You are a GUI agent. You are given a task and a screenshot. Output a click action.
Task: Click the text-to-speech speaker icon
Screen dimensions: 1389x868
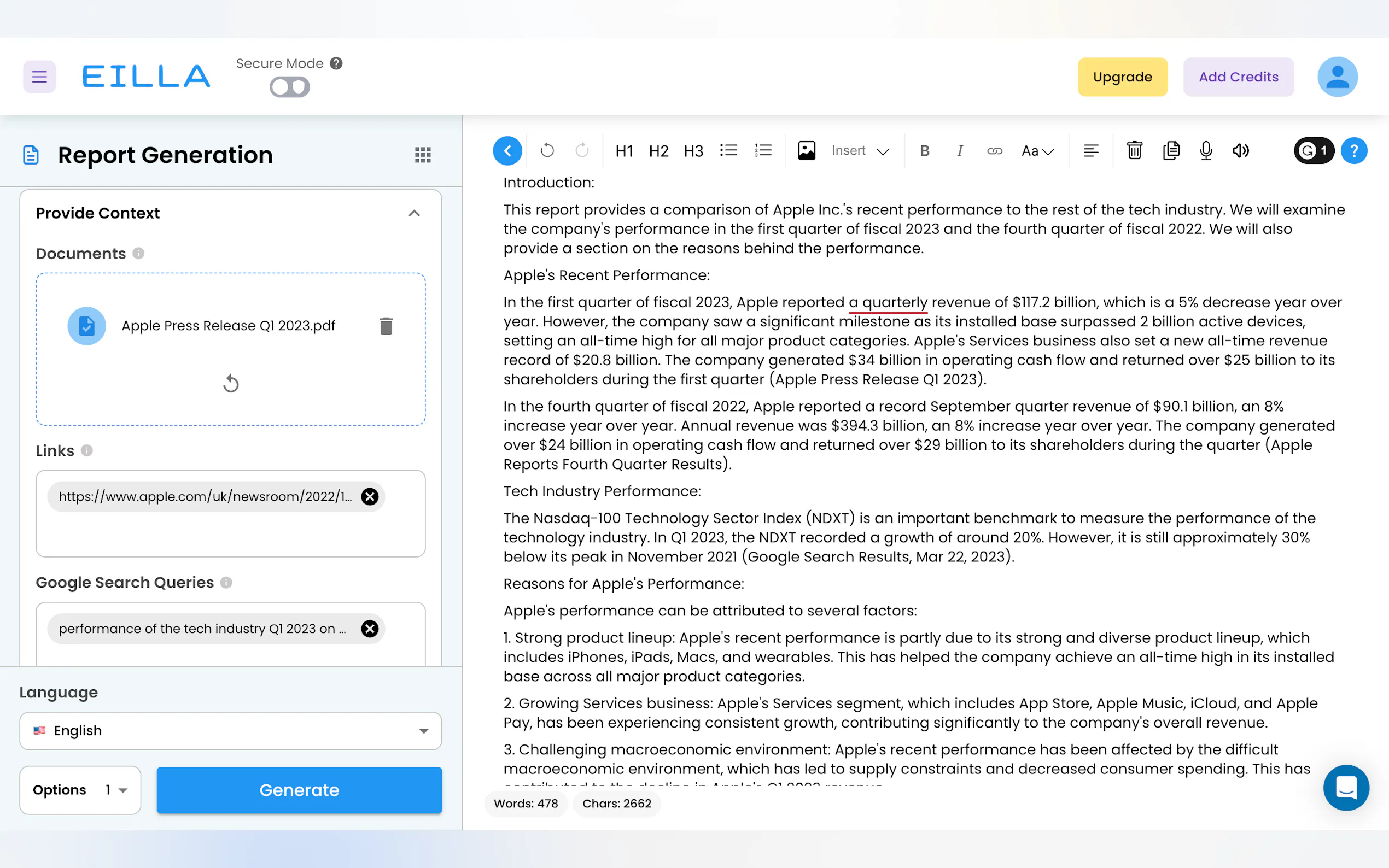[1240, 150]
